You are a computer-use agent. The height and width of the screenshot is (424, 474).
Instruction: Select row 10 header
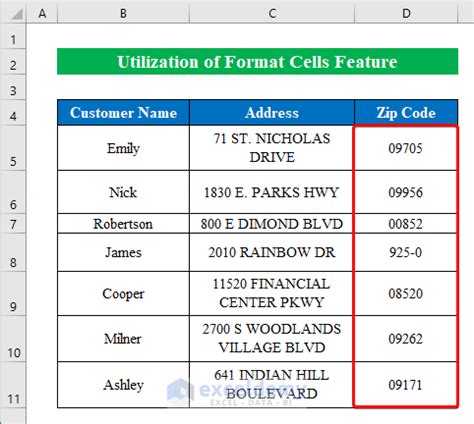pos(13,339)
